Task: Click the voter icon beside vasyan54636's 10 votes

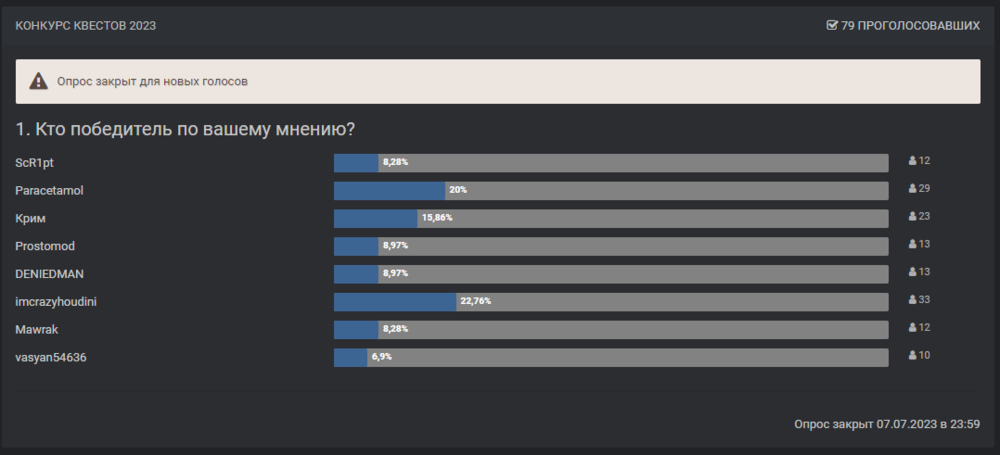Action: [912, 356]
